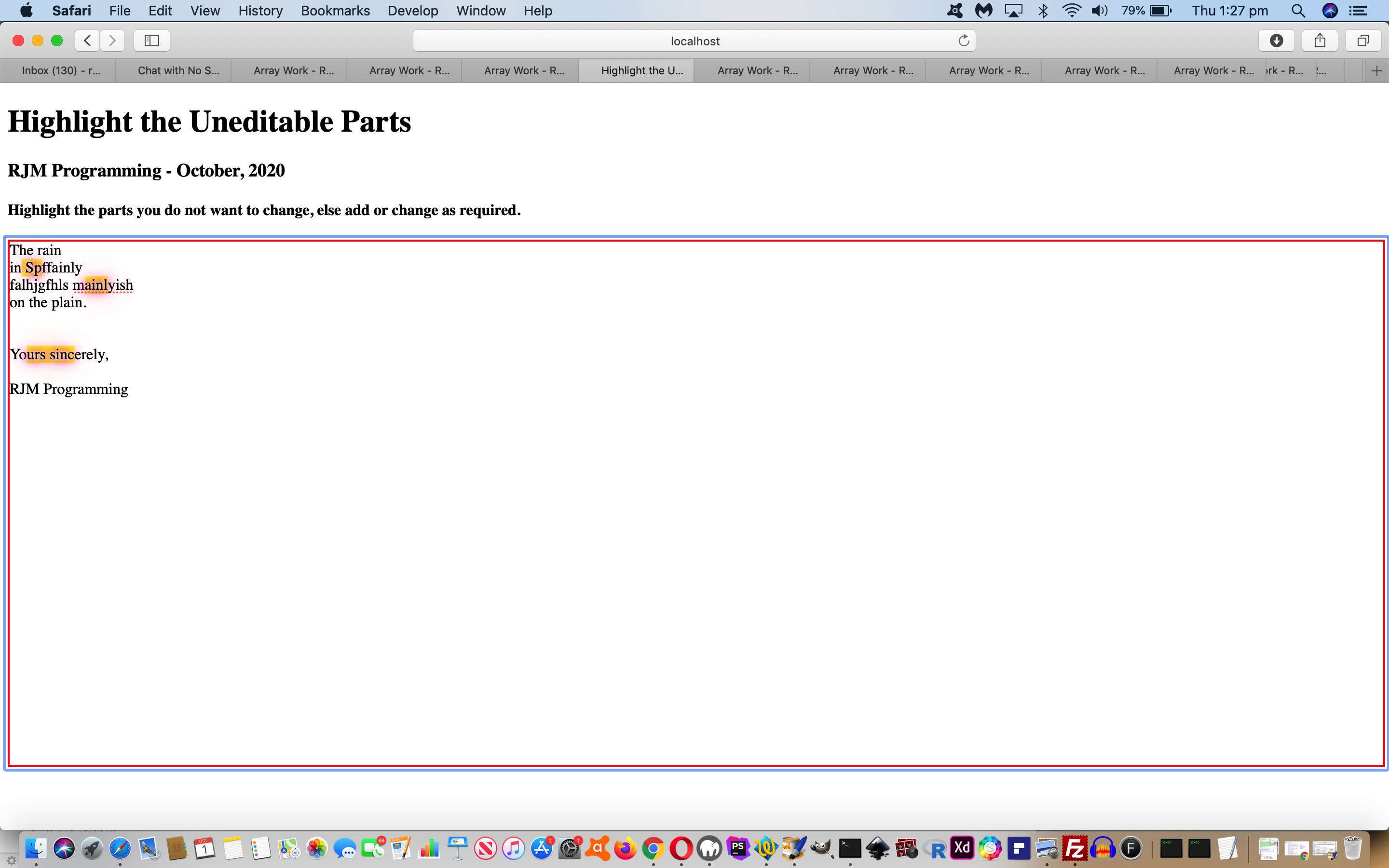
Task: Launch Firefox from the Dock
Action: tap(625, 848)
